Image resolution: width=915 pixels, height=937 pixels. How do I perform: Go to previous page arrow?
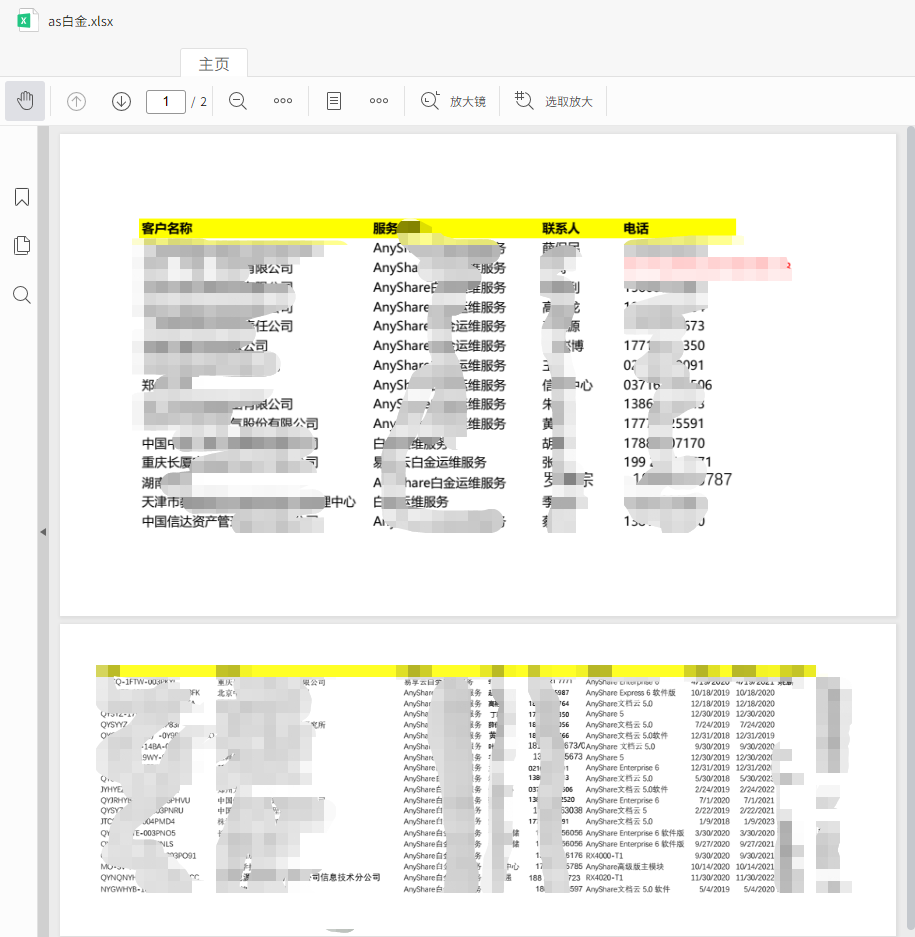coord(76,102)
